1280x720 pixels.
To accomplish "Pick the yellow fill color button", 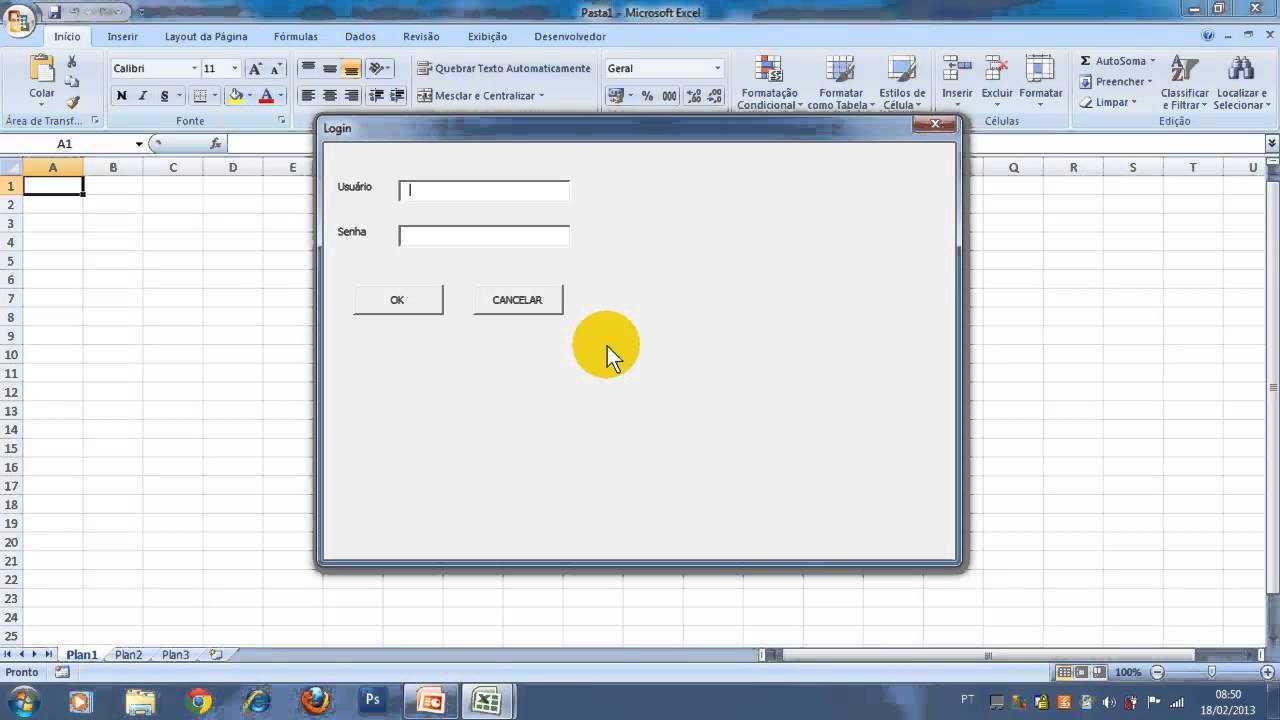I will tap(235, 96).
